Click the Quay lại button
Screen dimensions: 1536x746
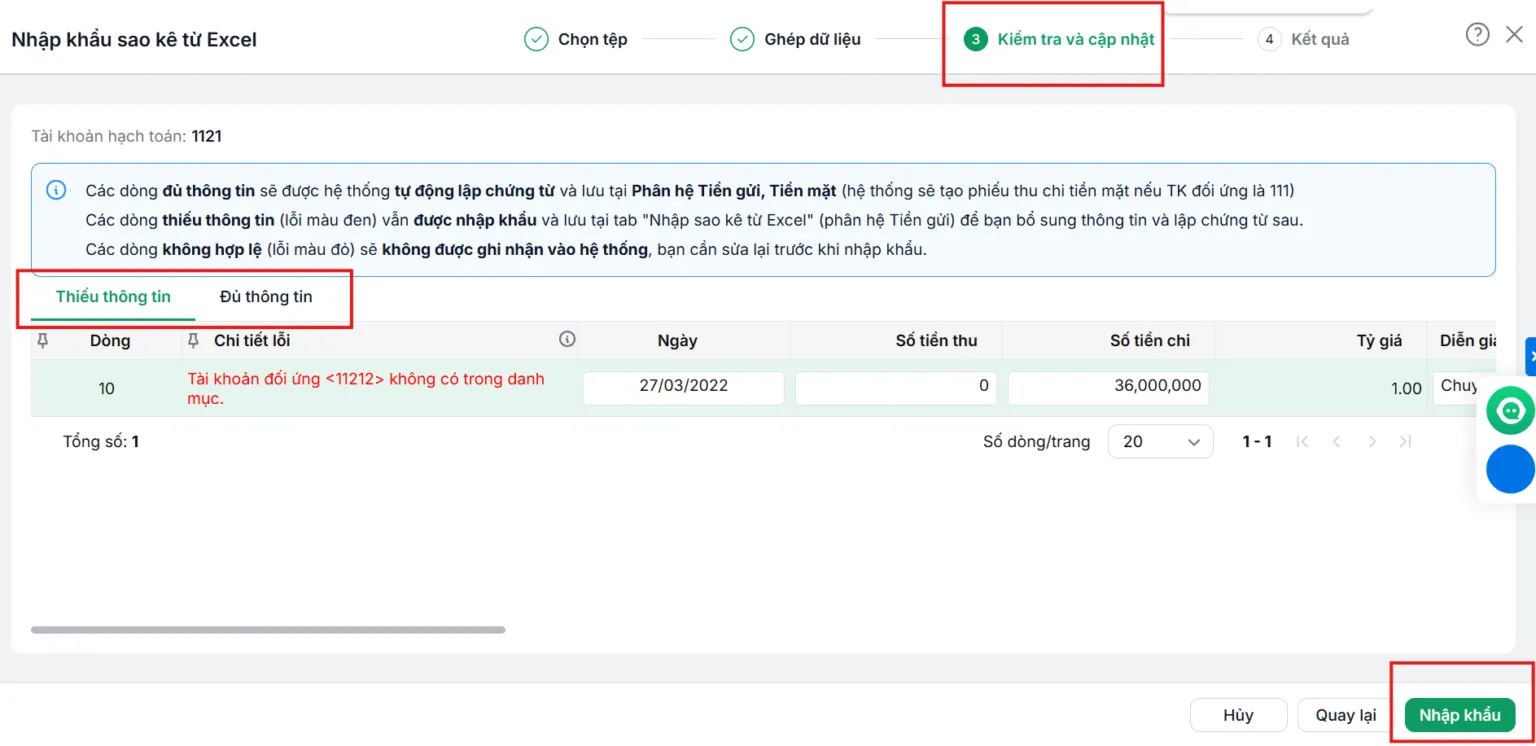pyautogui.click(x=1346, y=715)
